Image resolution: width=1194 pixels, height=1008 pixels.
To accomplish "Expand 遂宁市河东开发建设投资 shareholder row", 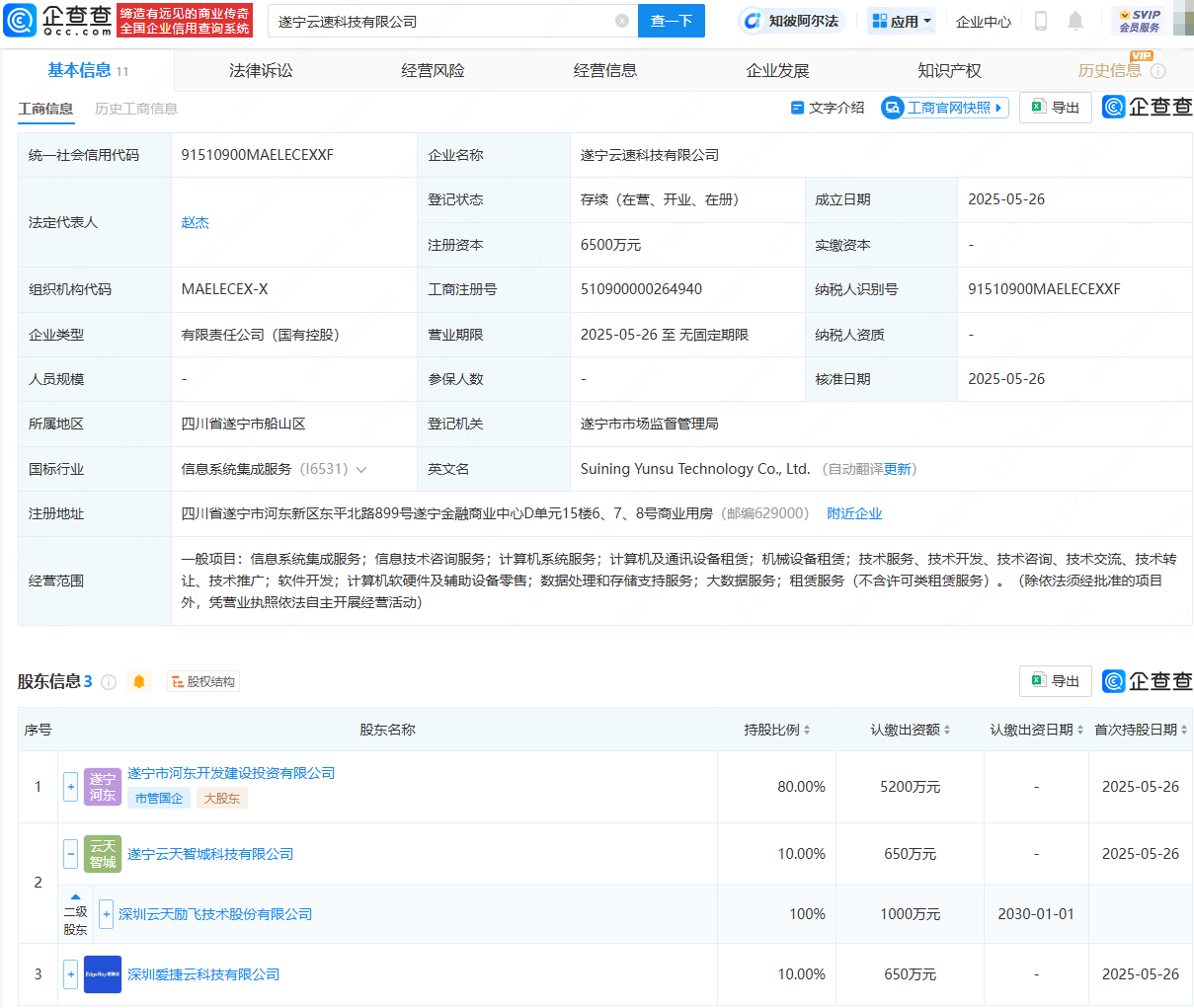I will (70, 787).
